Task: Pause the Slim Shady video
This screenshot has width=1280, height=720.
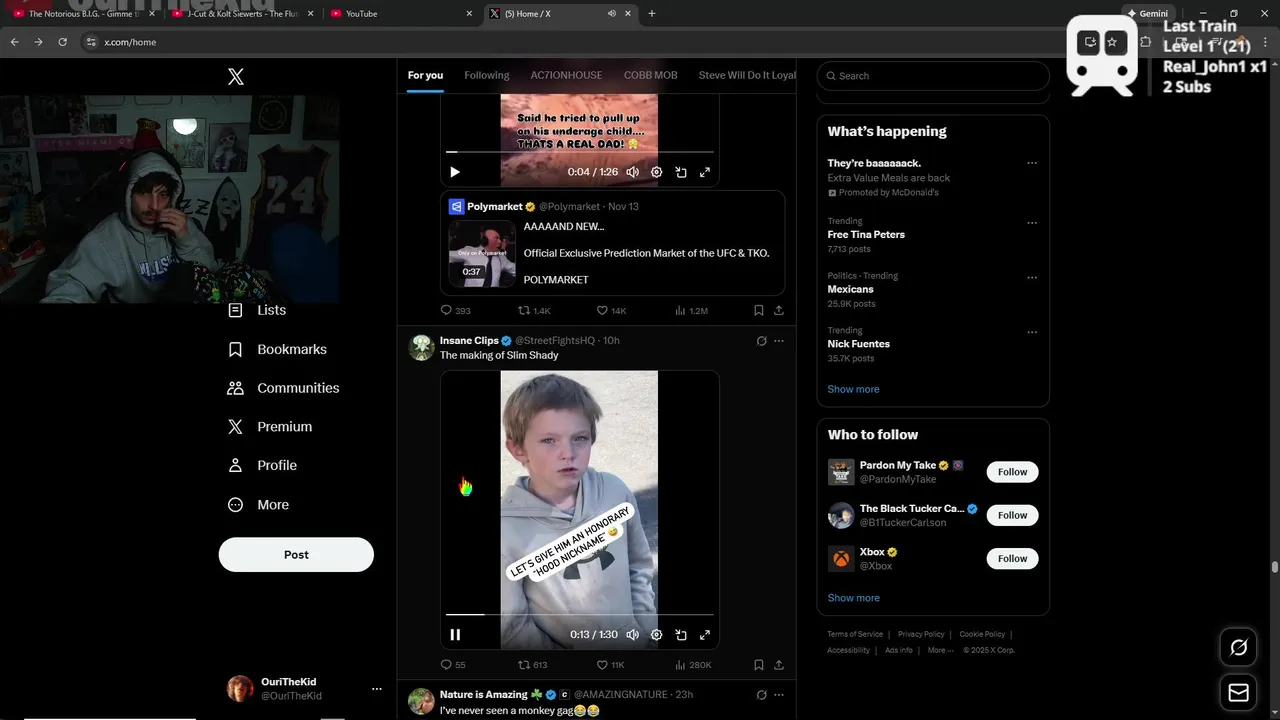Action: pyautogui.click(x=455, y=635)
